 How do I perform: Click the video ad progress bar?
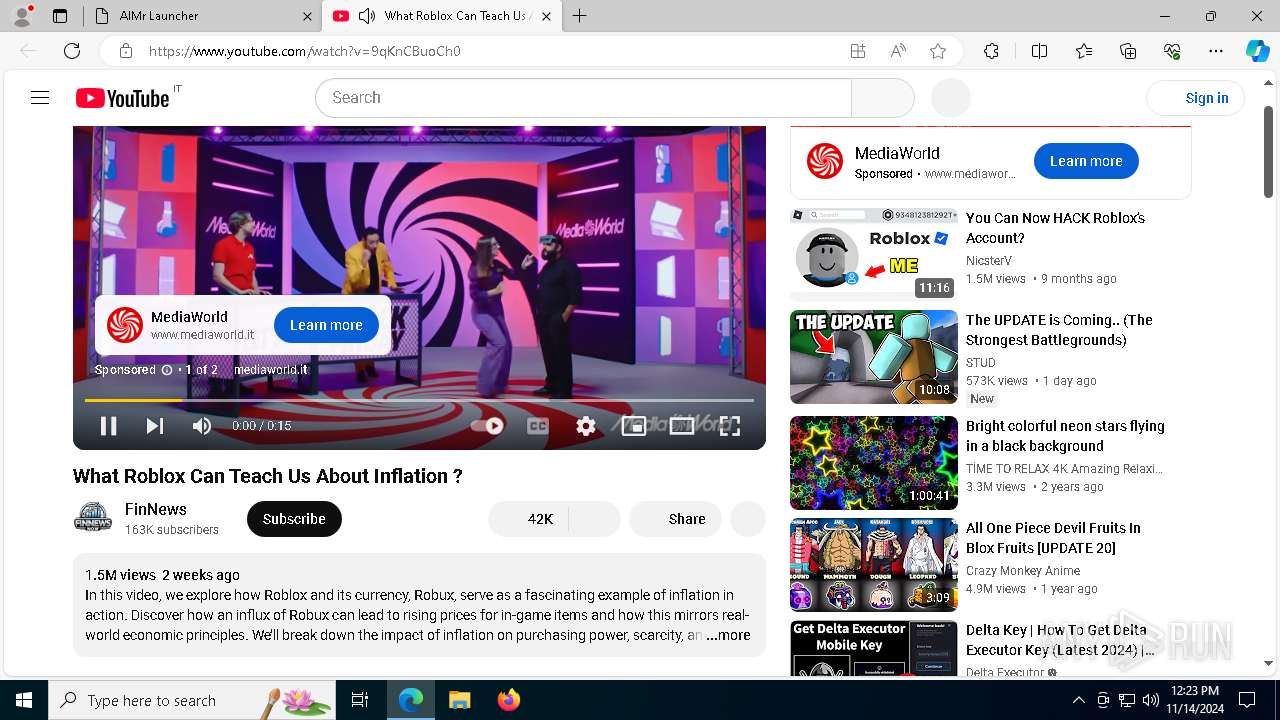(x=419, y=400)
